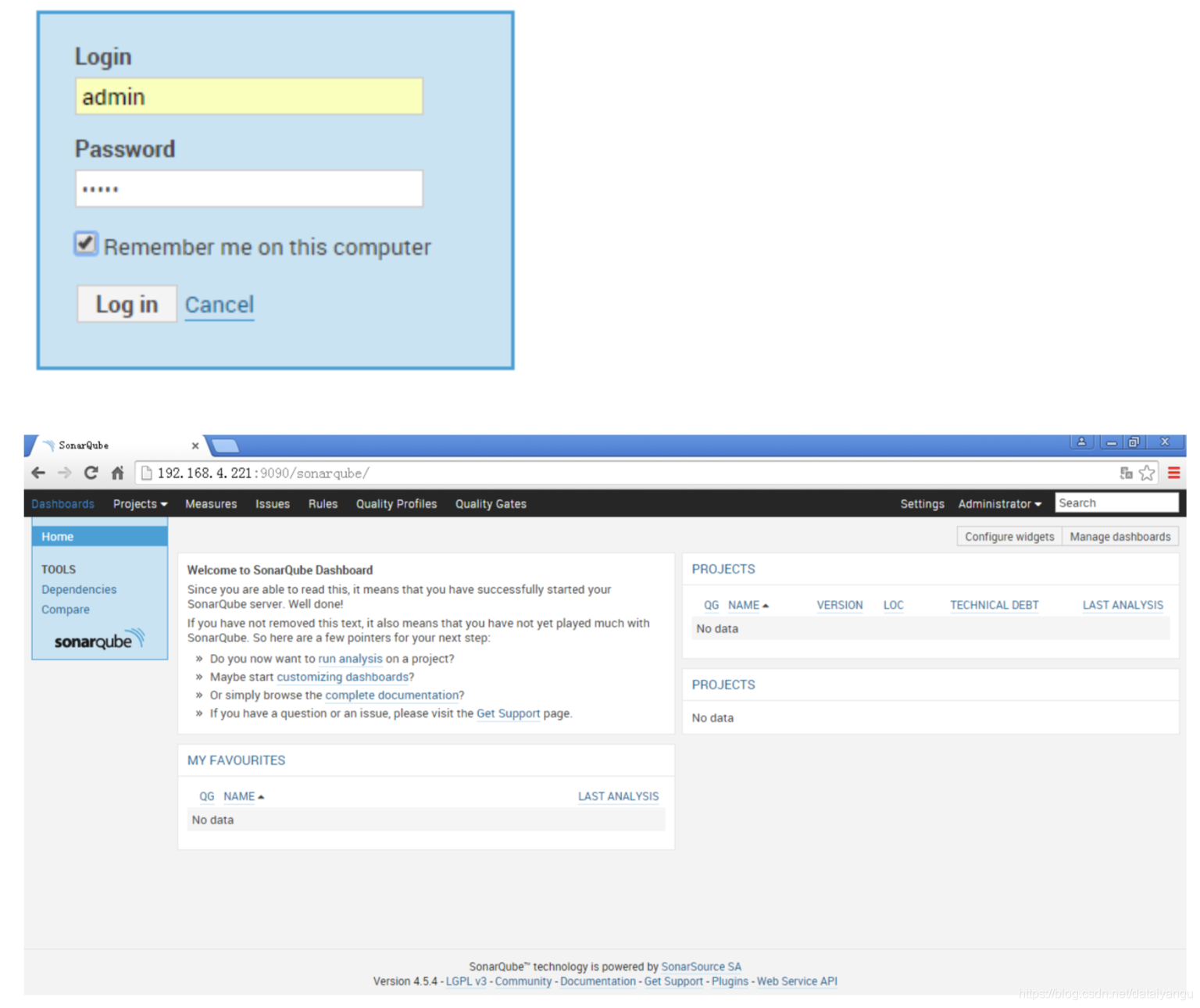This screenshot has height=1008, width=1200.
Task: Click the Search box in top bar
Action: [x=1116, y=503]
